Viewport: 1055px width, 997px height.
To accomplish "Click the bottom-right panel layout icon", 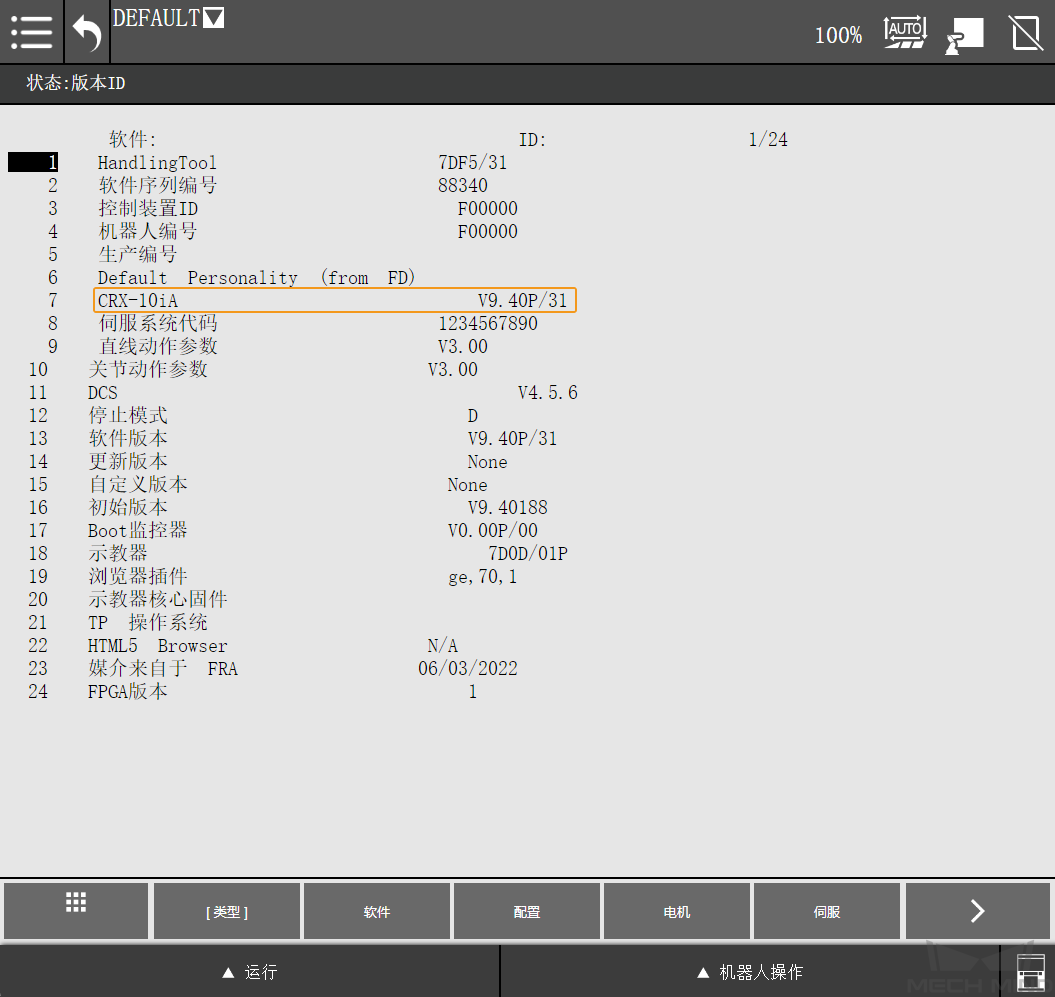I will coord(1030,972).
